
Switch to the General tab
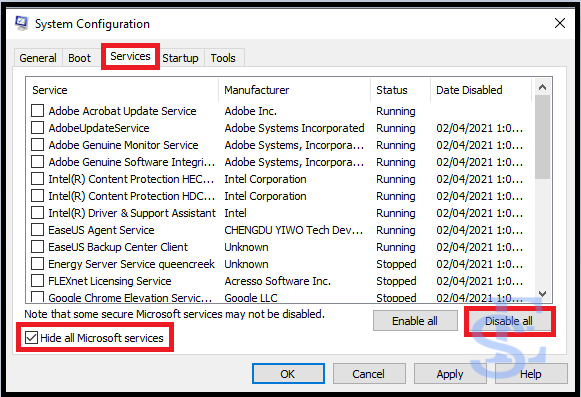[38, 58]
